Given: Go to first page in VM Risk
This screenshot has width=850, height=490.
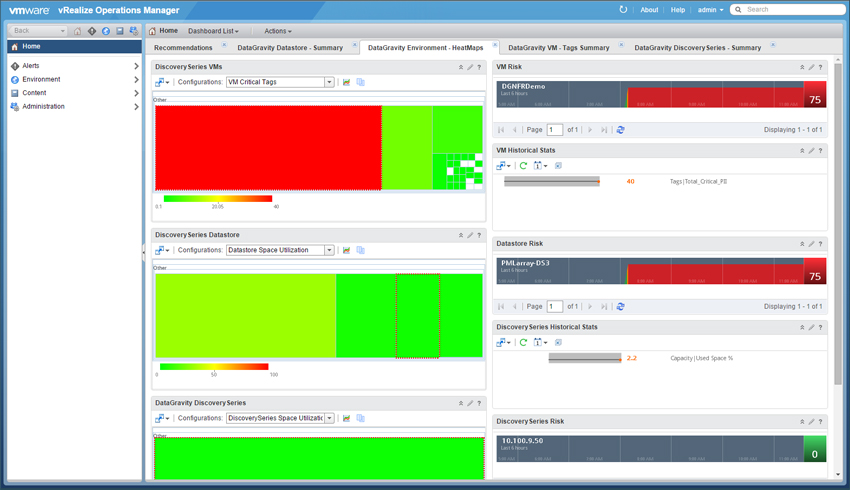Looking at the screenshot, I should click(501, 130).
